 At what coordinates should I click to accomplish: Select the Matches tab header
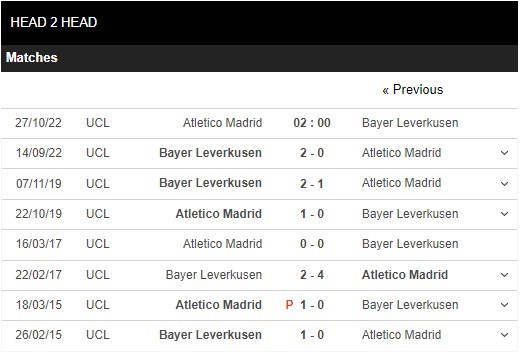pos(32,57)
